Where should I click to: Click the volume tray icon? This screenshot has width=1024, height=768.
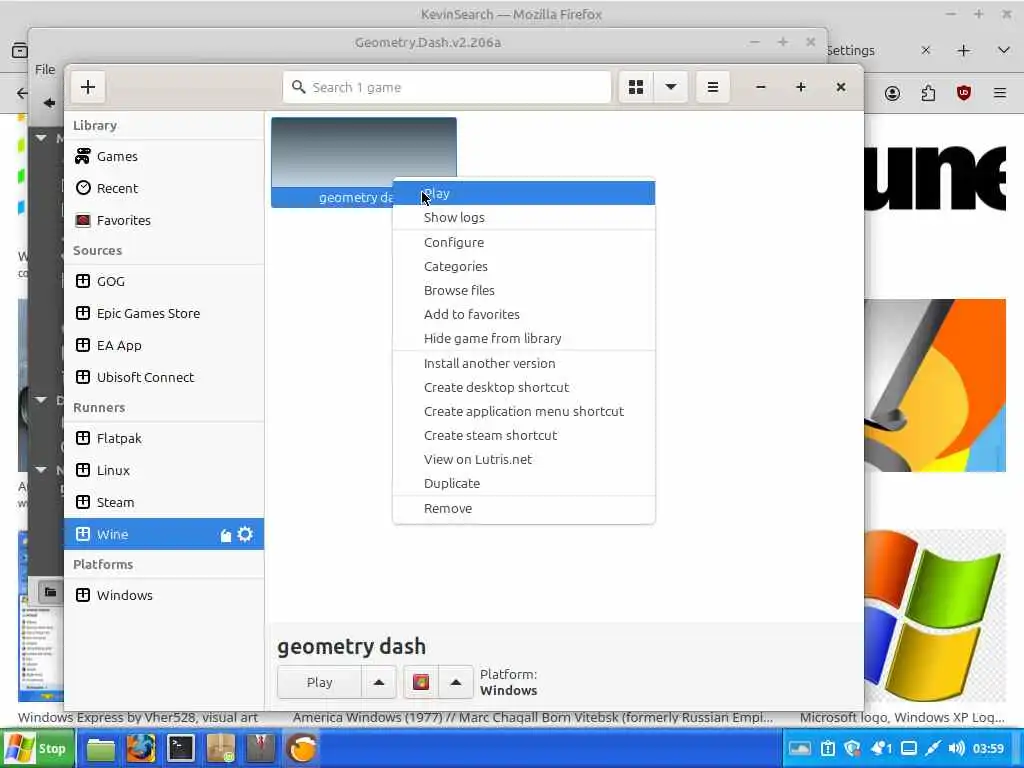(956, 748)
